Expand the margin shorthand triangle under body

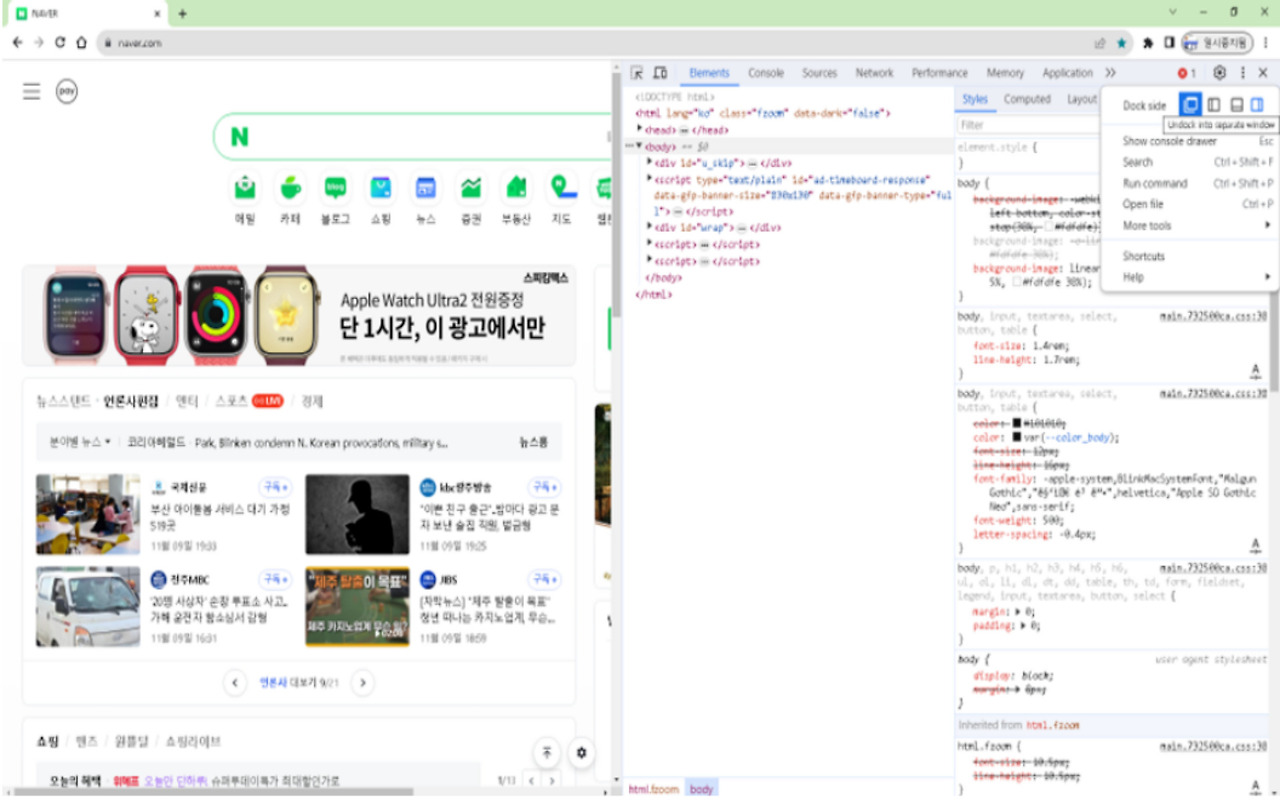point(1018,610)
